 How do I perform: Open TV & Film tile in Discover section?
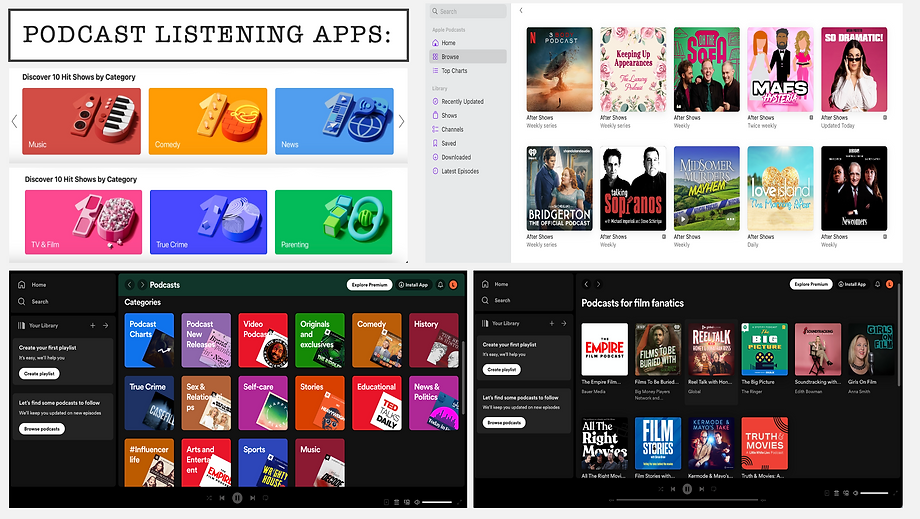tap(83, 222)
